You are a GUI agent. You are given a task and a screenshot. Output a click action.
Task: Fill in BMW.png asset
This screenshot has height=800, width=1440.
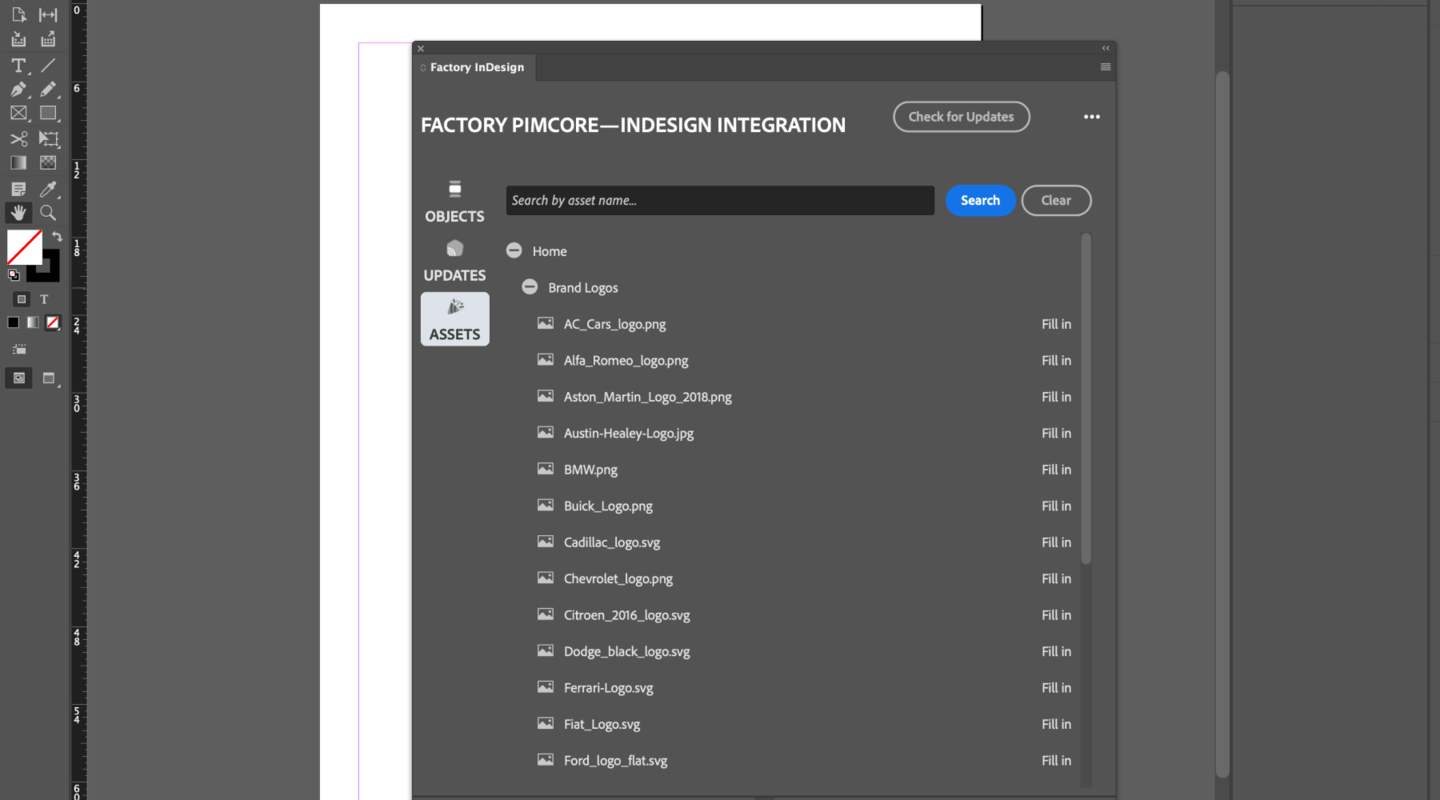pyautogui.click(x=1056, y=469)
